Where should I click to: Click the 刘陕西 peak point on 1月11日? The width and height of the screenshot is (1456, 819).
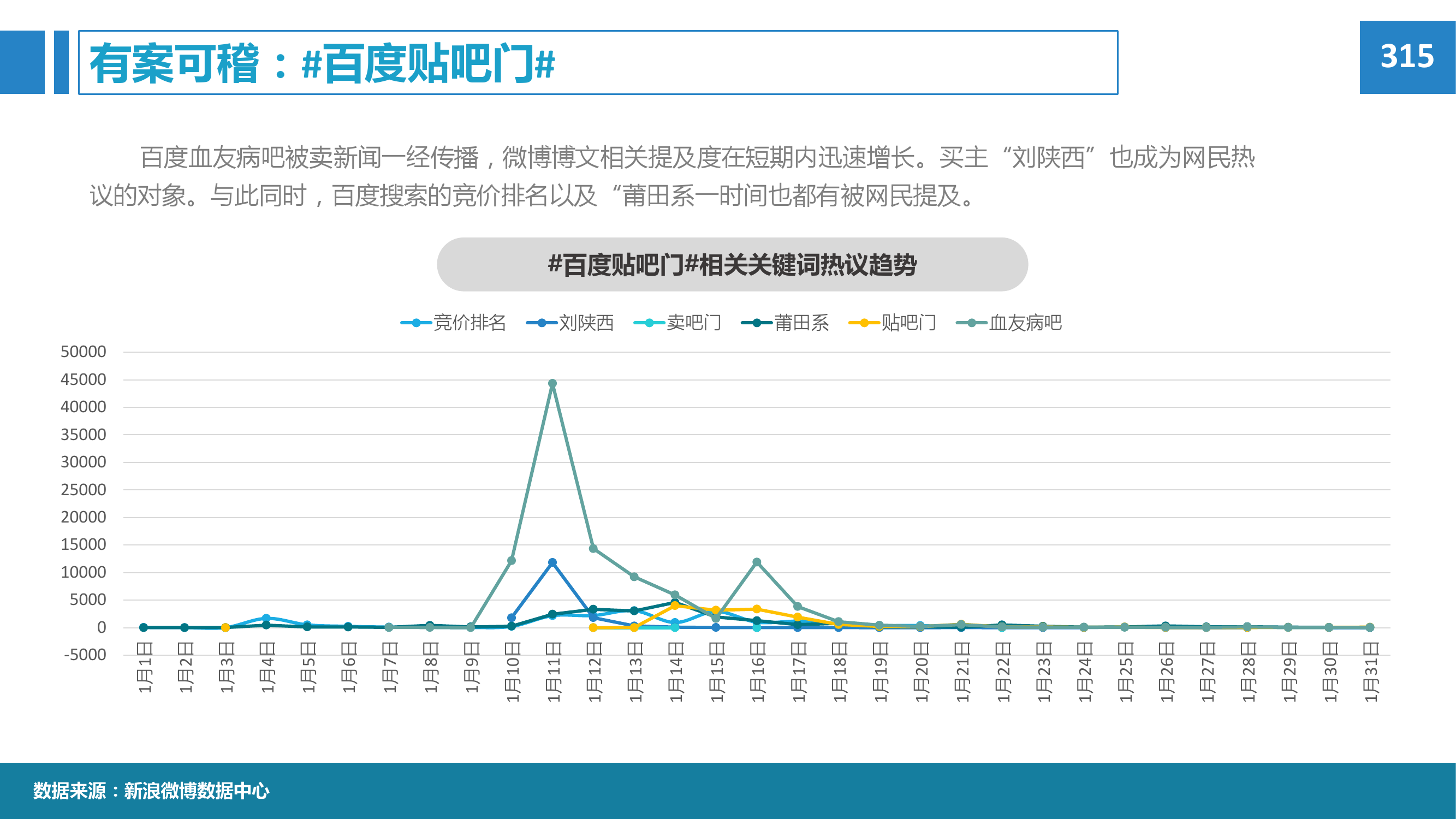(x=552, y=562)
